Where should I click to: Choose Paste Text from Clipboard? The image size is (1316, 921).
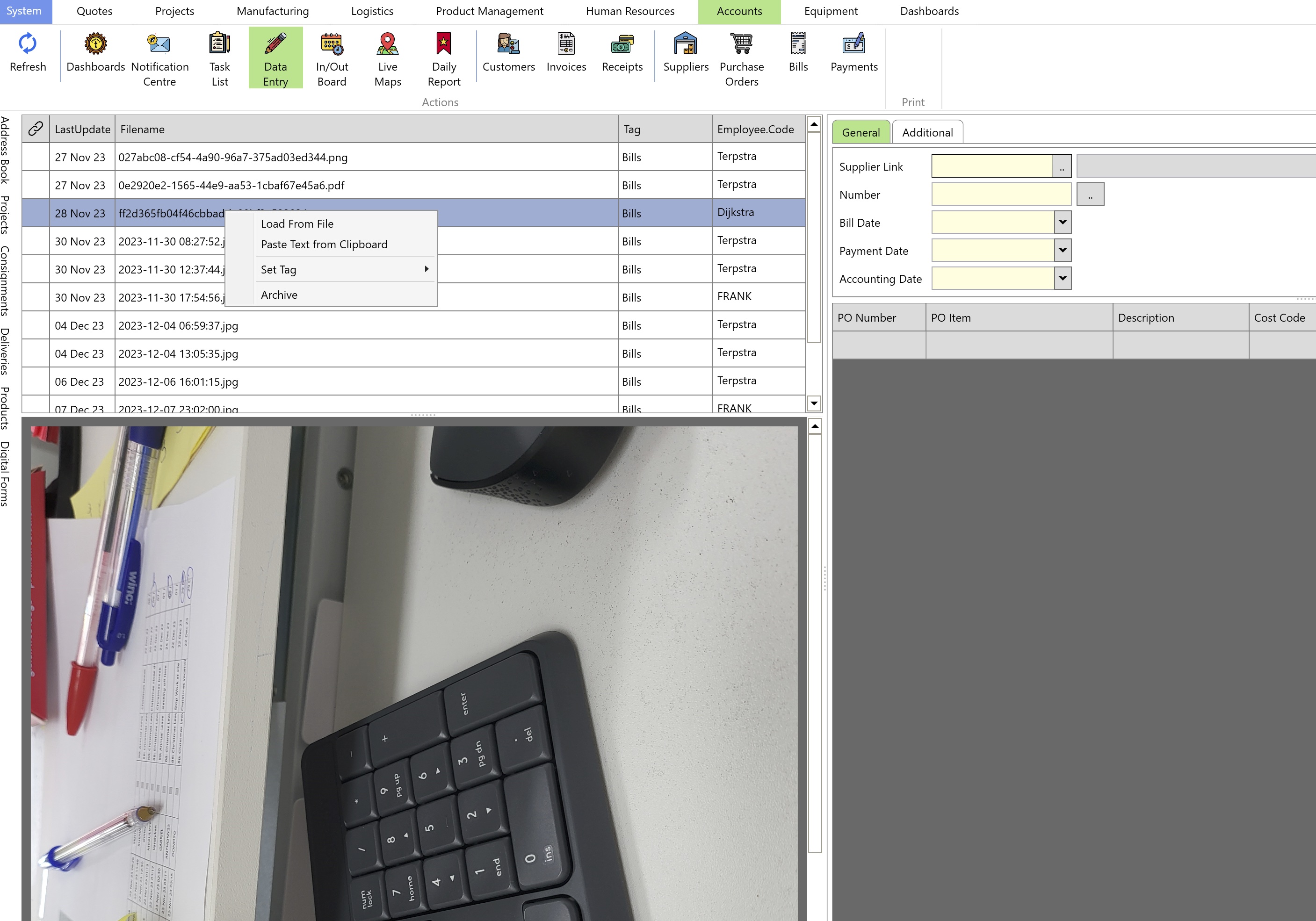point(332,244)
